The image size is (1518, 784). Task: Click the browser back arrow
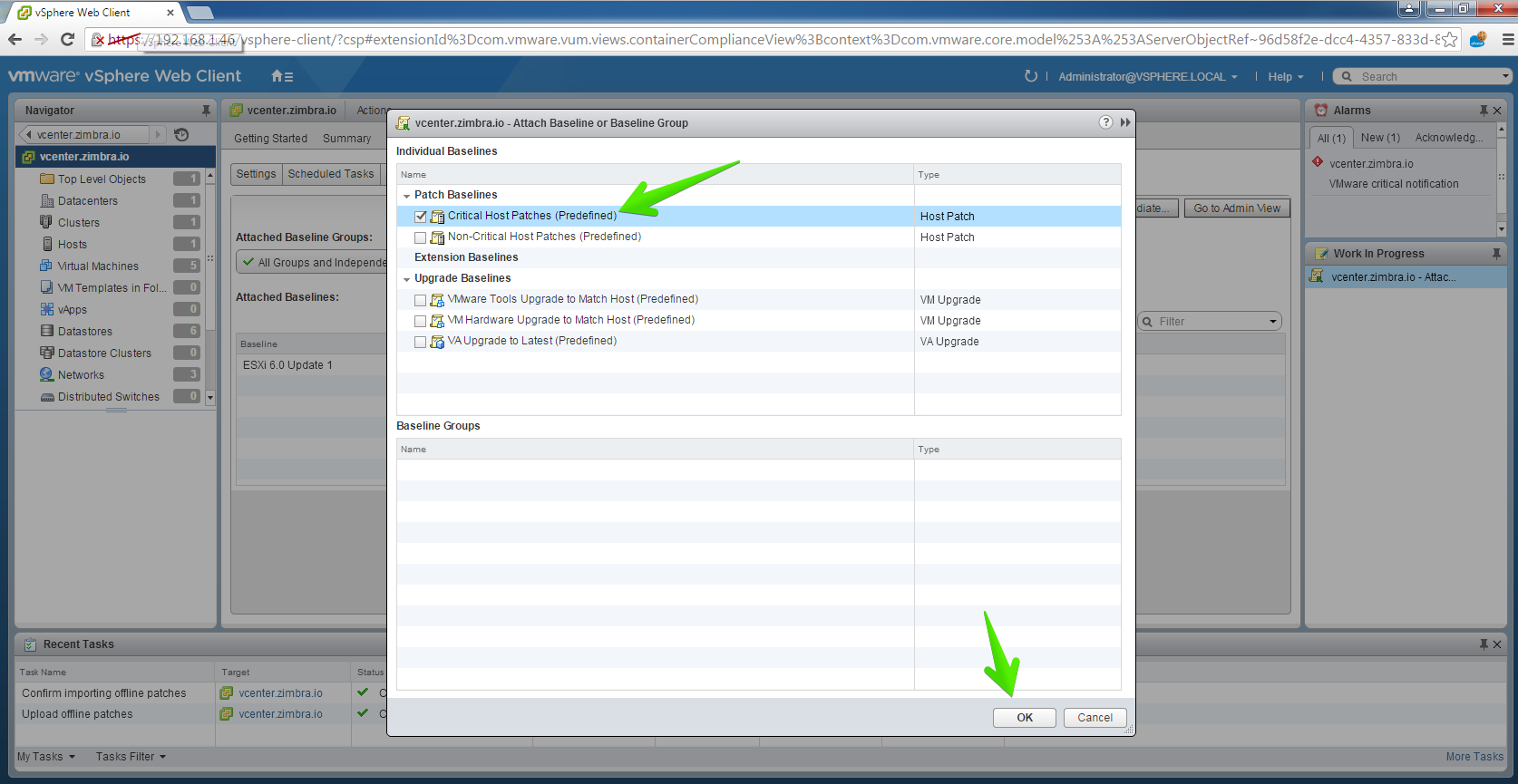pyautogui.click(x=15, y=39)
